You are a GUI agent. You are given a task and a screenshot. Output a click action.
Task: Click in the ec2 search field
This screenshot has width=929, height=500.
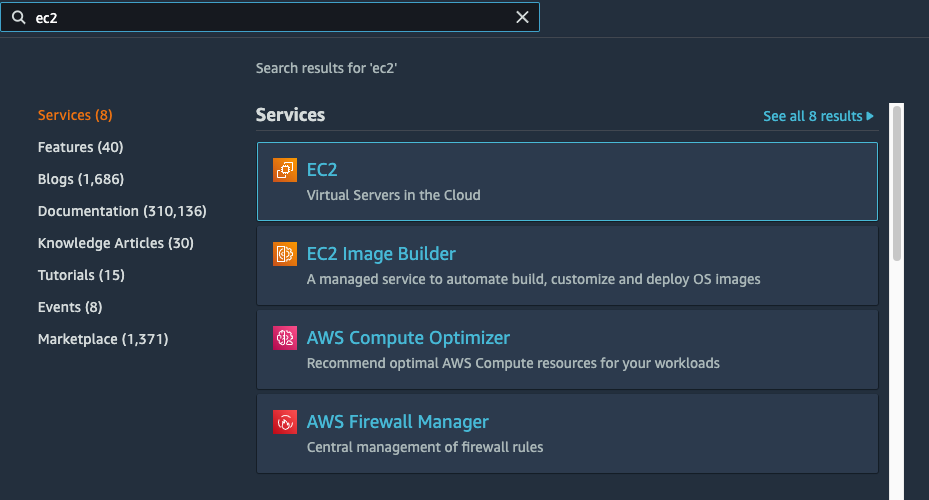(x=270, y=17)
